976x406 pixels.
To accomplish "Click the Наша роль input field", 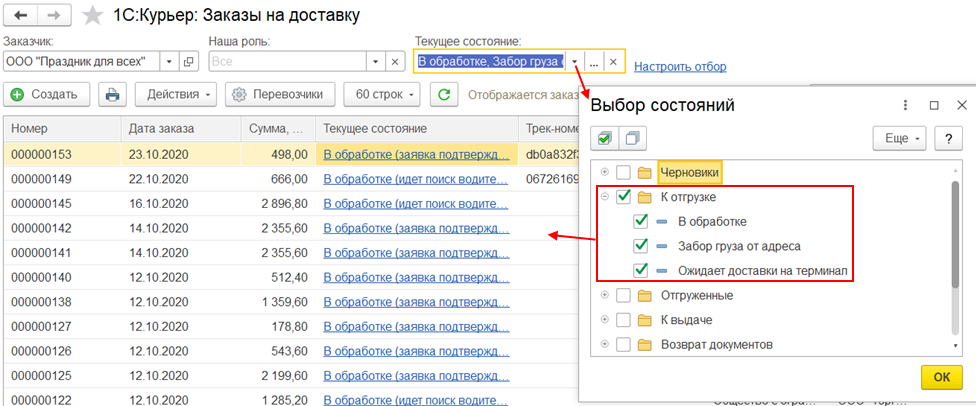I will pos(287,62).
